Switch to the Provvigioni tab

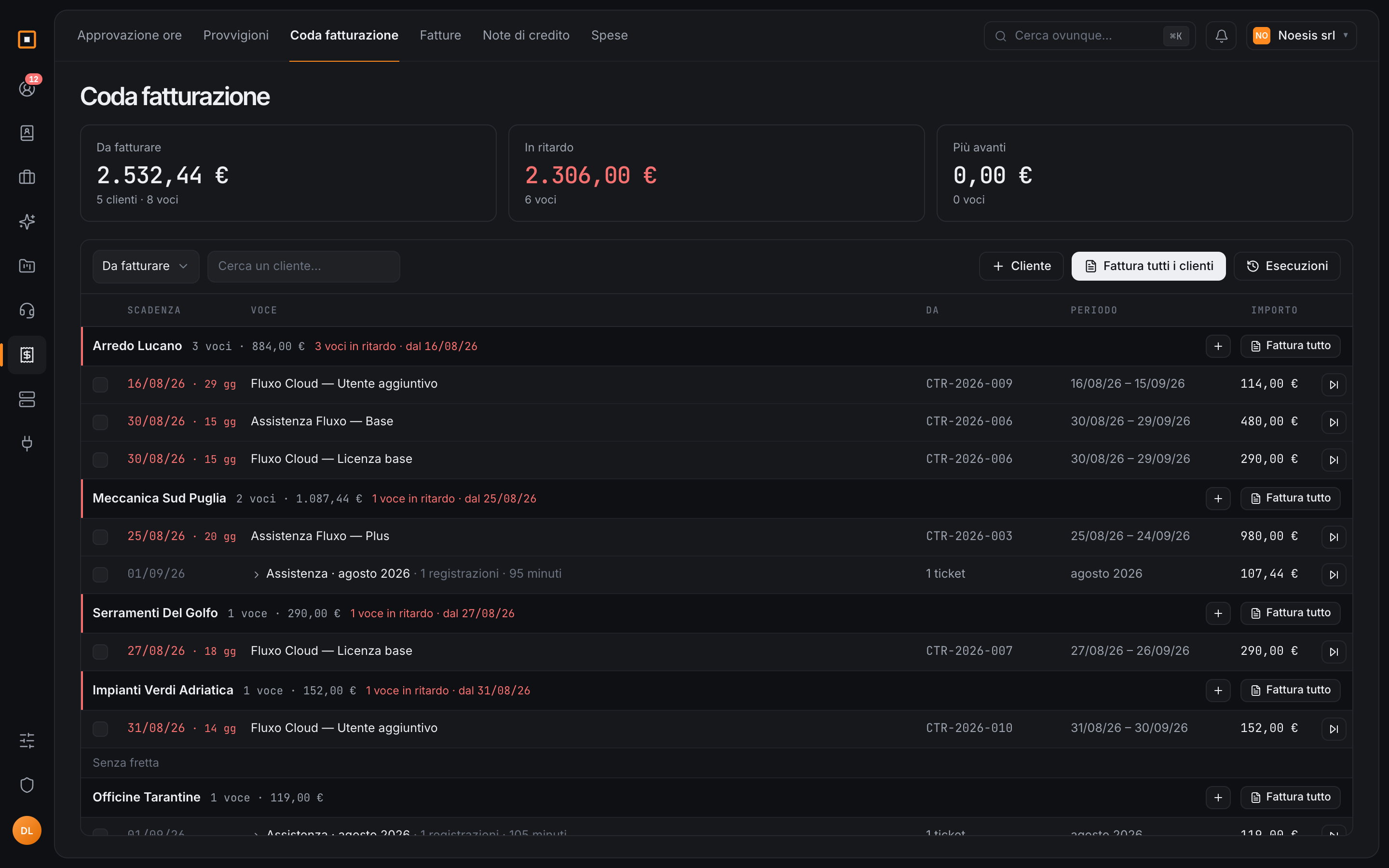(236, 36)
